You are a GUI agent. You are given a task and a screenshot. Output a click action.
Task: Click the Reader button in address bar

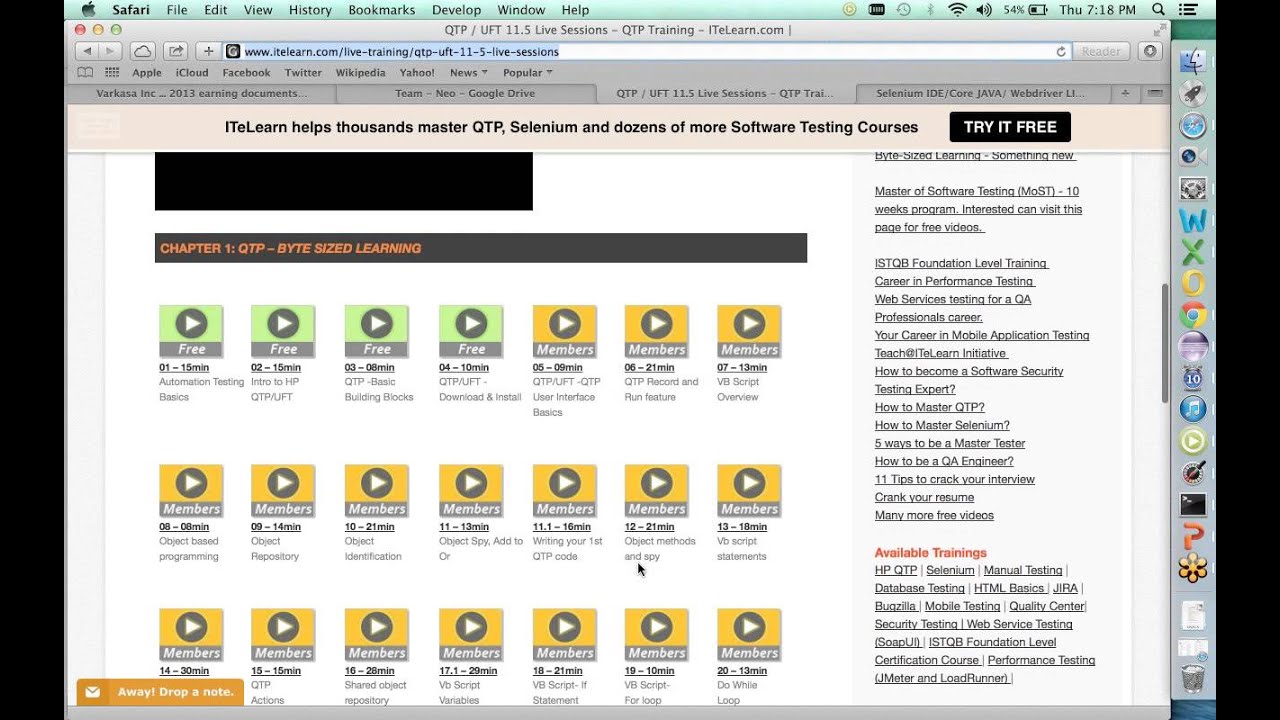(1101, 51)
